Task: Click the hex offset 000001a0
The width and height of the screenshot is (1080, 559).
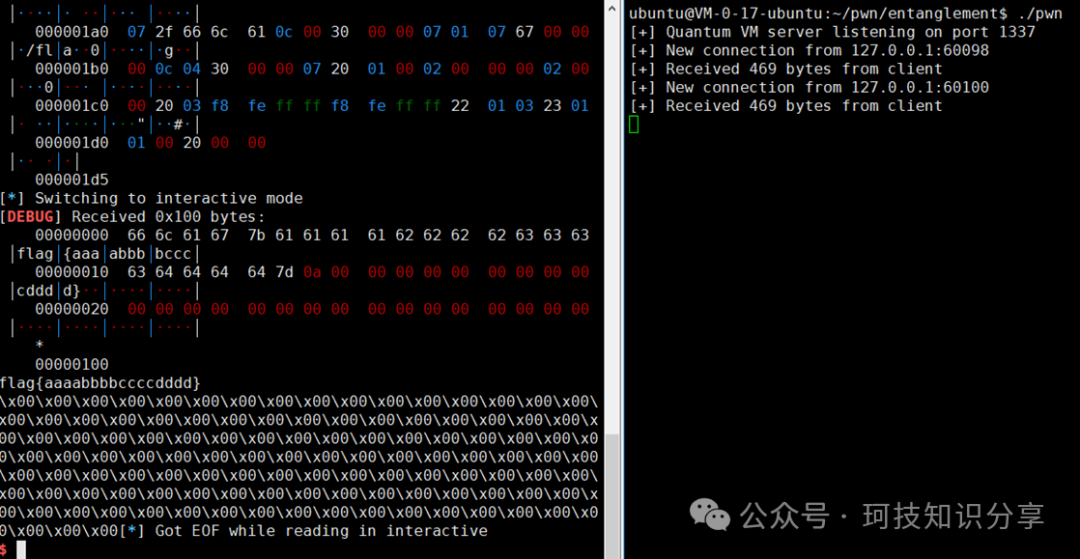Action: pos(72,32)
